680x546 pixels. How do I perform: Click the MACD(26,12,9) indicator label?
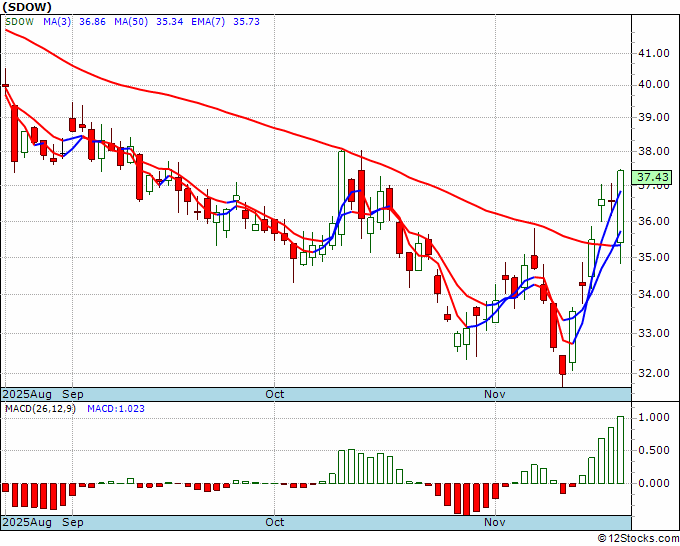[40, 409]
